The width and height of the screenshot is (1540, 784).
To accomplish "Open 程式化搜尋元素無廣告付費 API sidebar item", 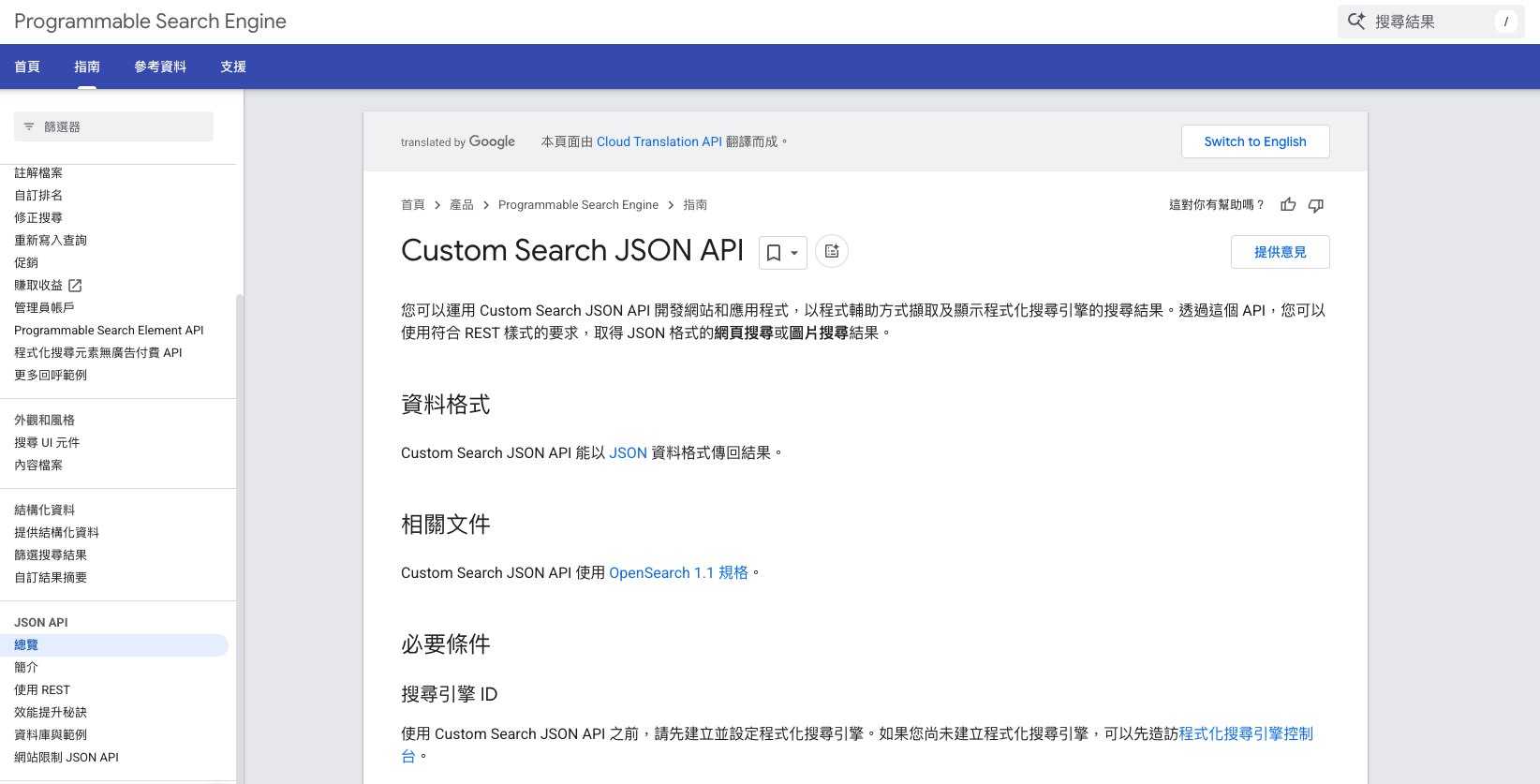I will [x=98, y=353].
